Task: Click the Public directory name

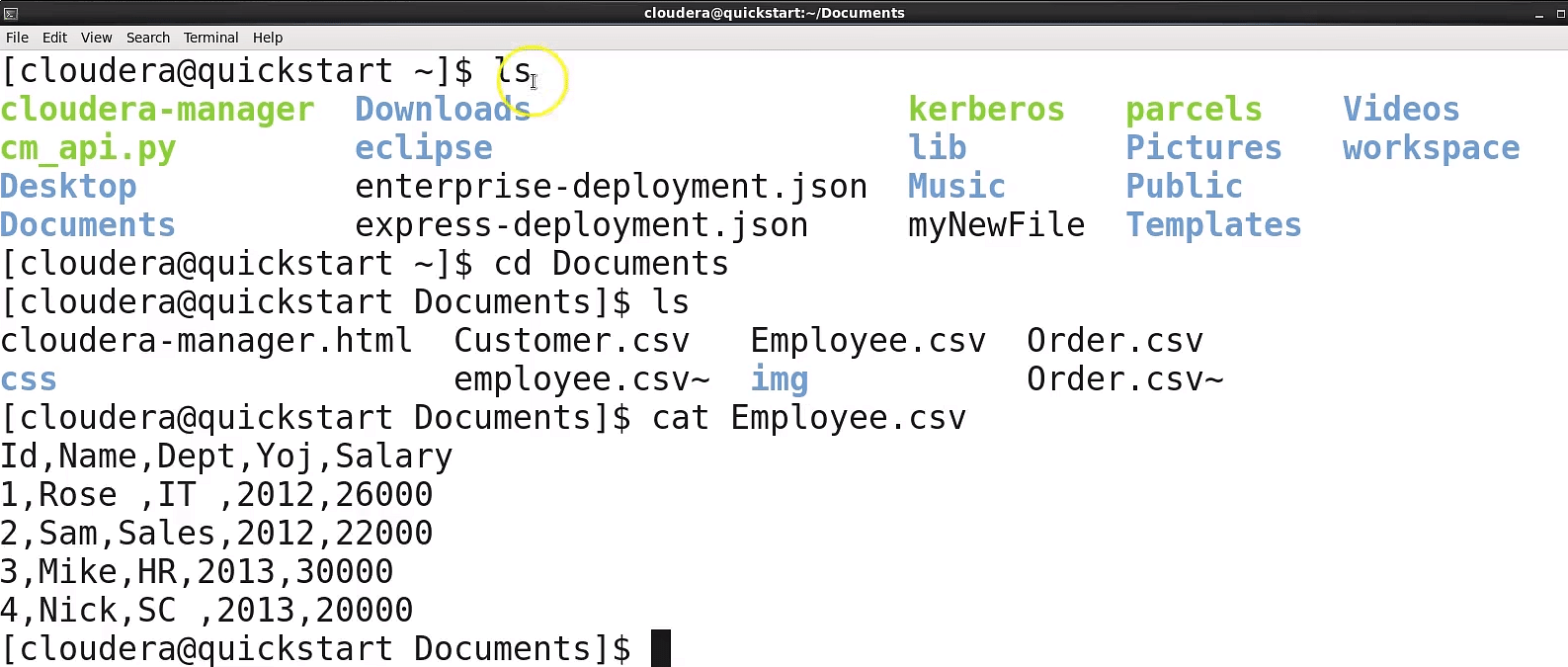Action: pyautogui.click(x=1184, y=187)
